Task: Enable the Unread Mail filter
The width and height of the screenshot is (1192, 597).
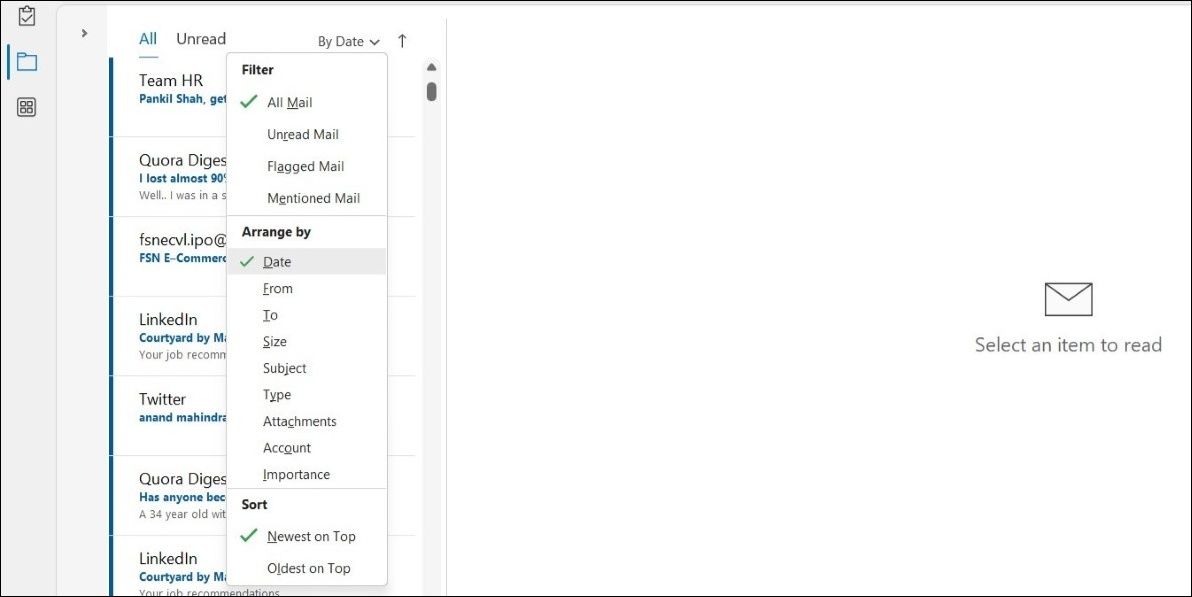Action: pyautogui.click(x=302, y=134)
